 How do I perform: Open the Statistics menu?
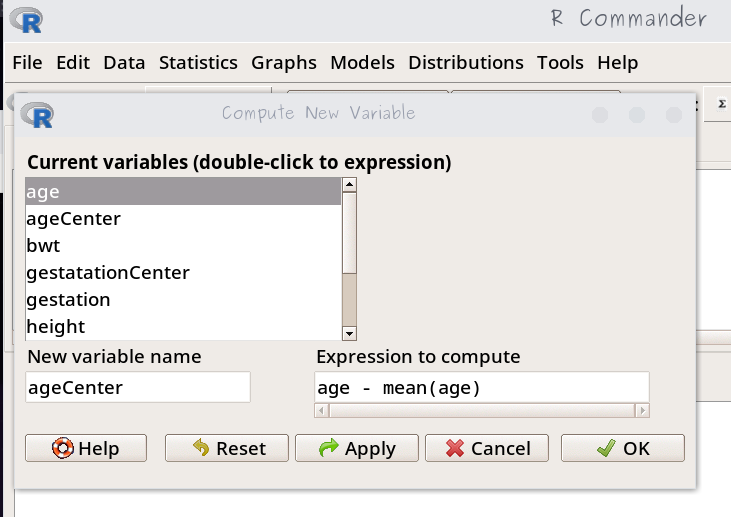tap(198, 63)
